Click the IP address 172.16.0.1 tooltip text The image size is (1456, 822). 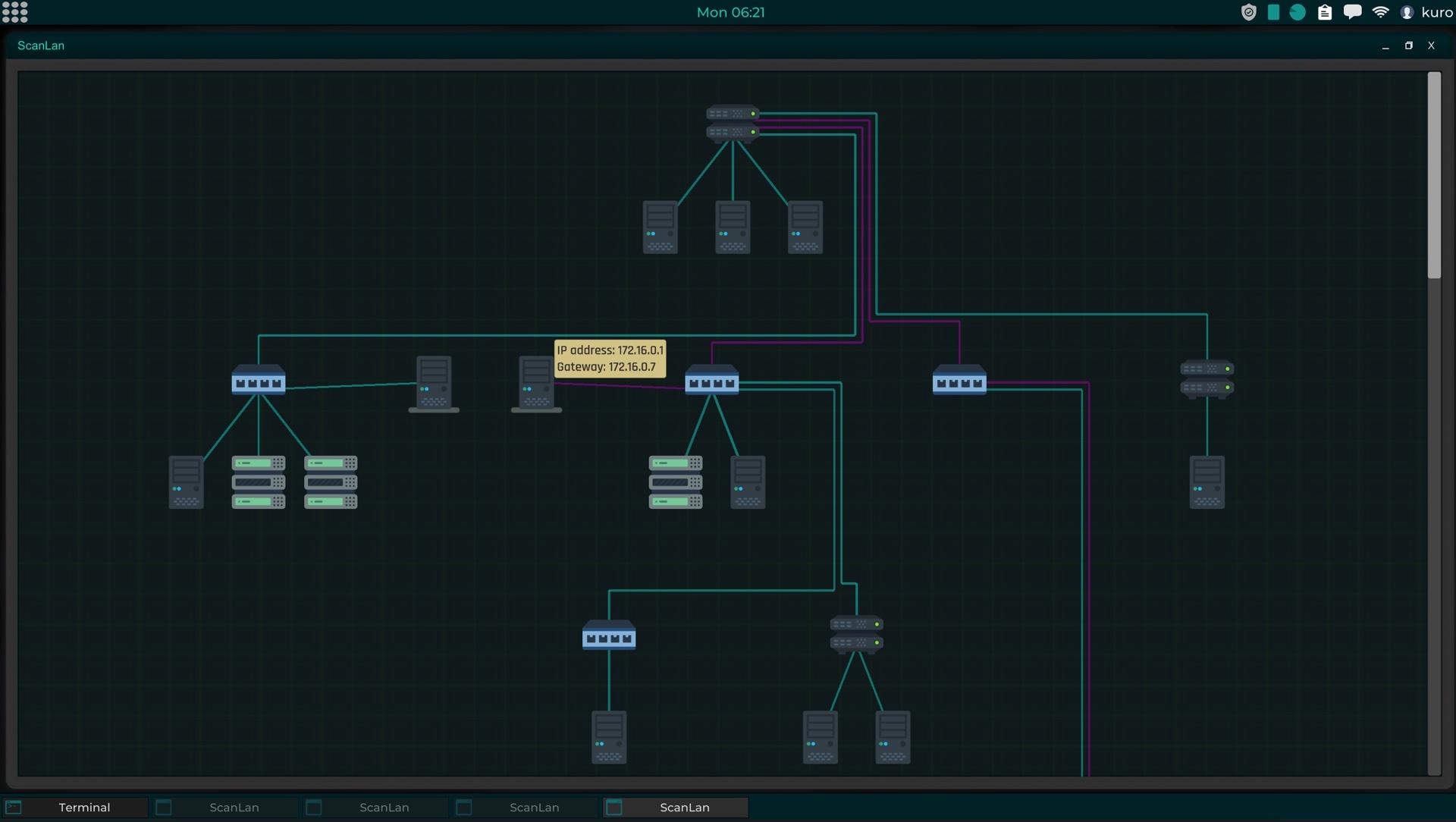click(x=610, y=350)
